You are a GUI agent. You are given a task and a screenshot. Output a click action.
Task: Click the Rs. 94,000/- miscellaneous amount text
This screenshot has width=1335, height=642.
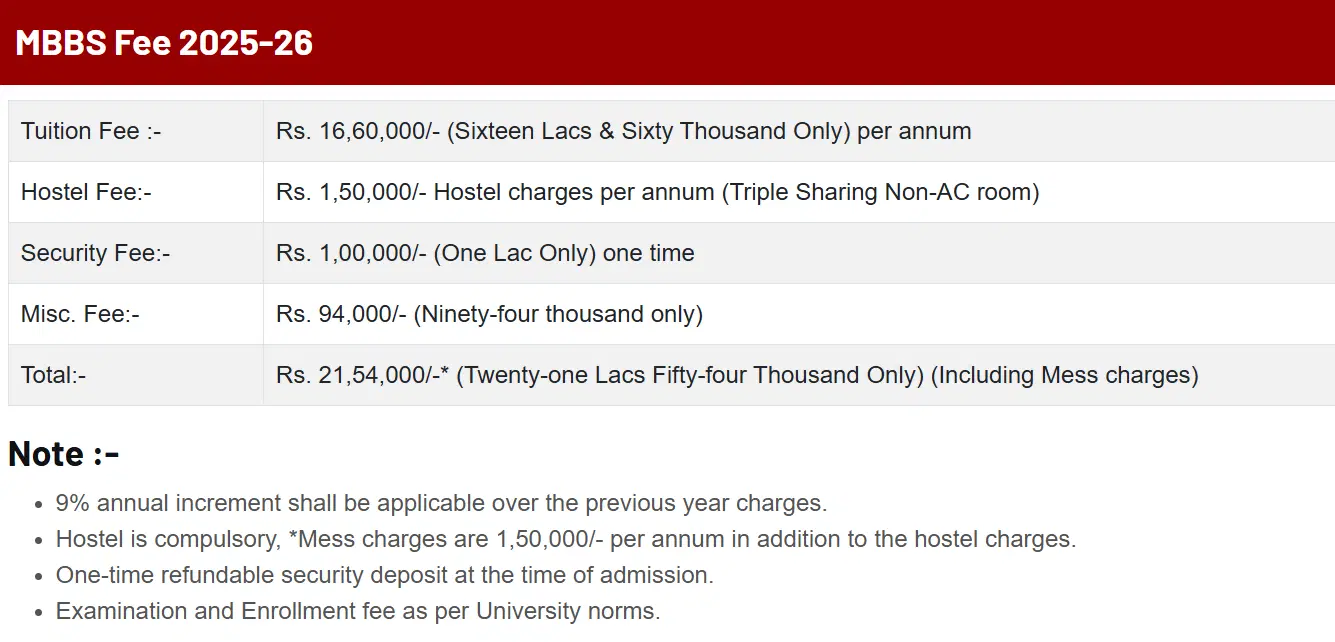click(489, 314)
